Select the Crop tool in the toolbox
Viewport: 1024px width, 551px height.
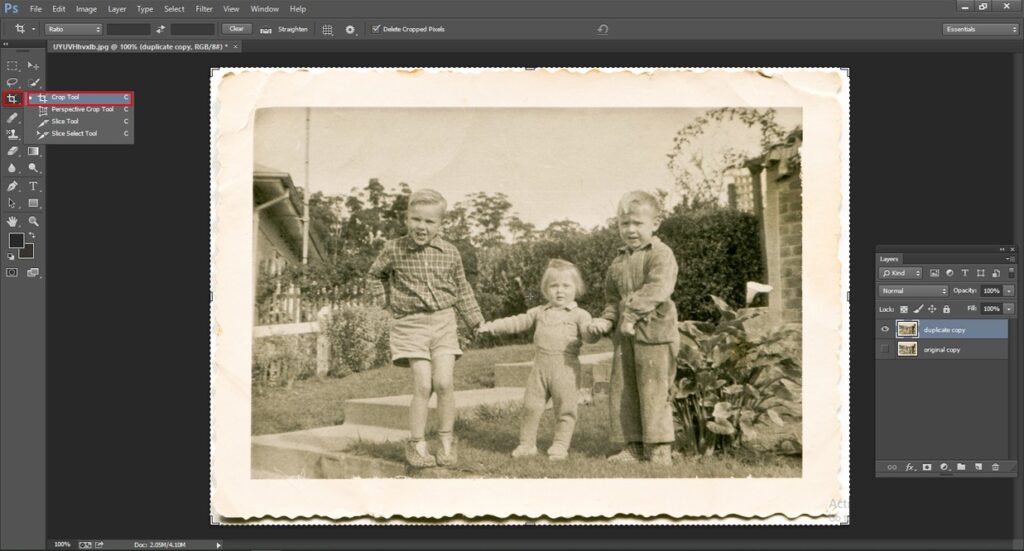pyautogui.click(x=12, y=99)
